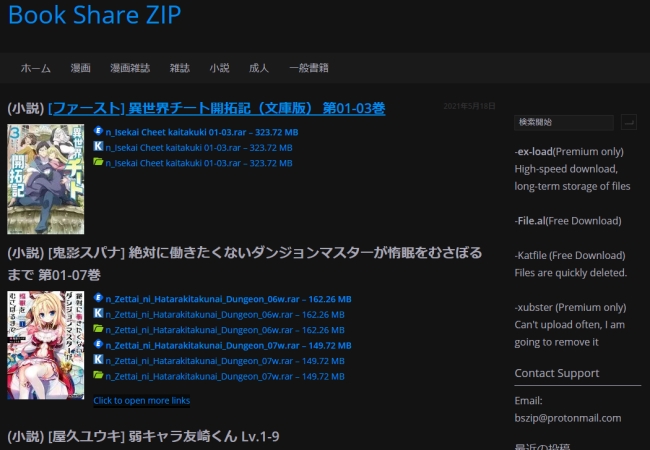Image resolution: width=650 pixels, height=450 pixels.
Task: Click the bszip@protonmail.com email address
Action: [568, 418]
